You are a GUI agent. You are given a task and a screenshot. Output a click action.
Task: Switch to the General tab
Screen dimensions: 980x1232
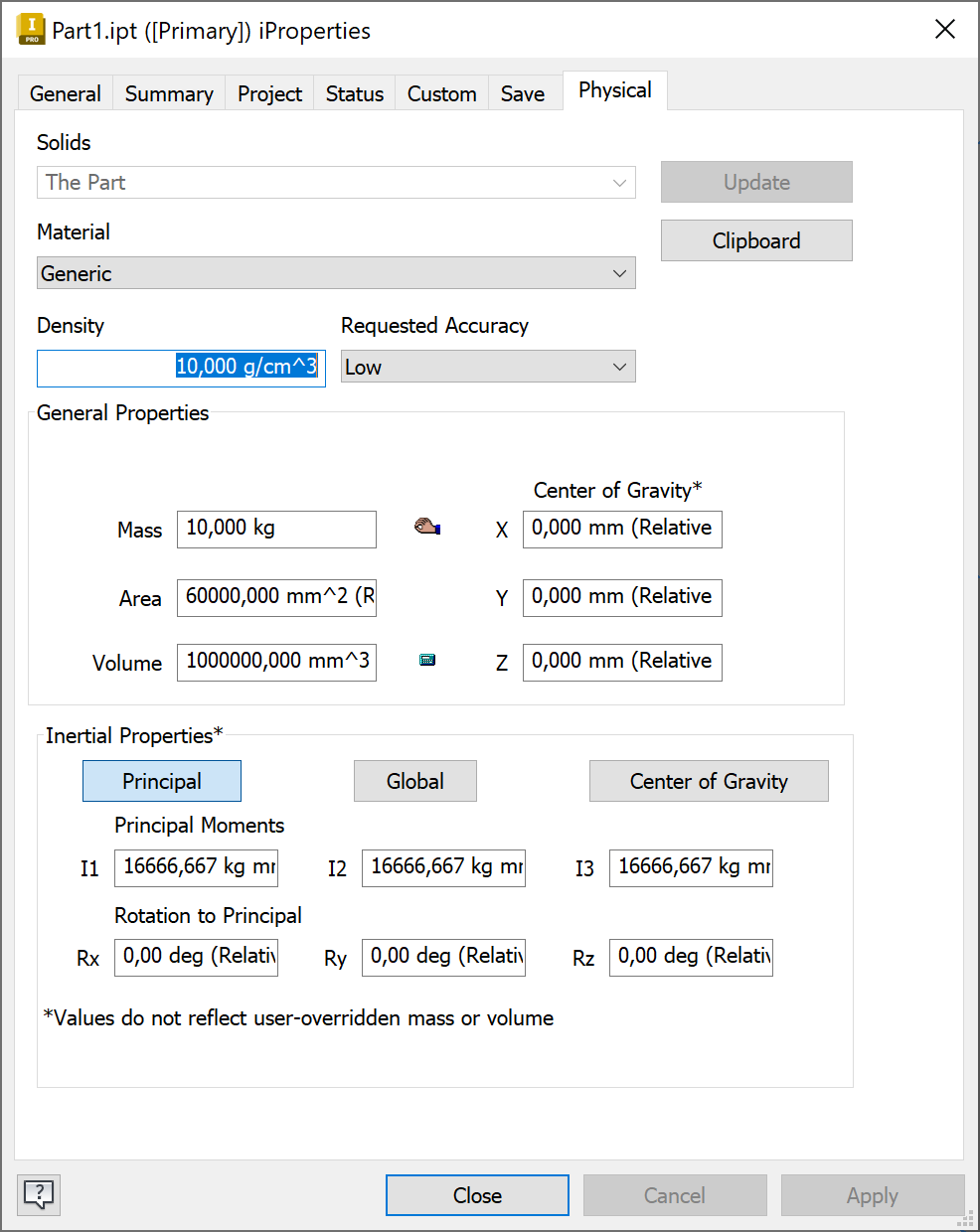[65, 92]
